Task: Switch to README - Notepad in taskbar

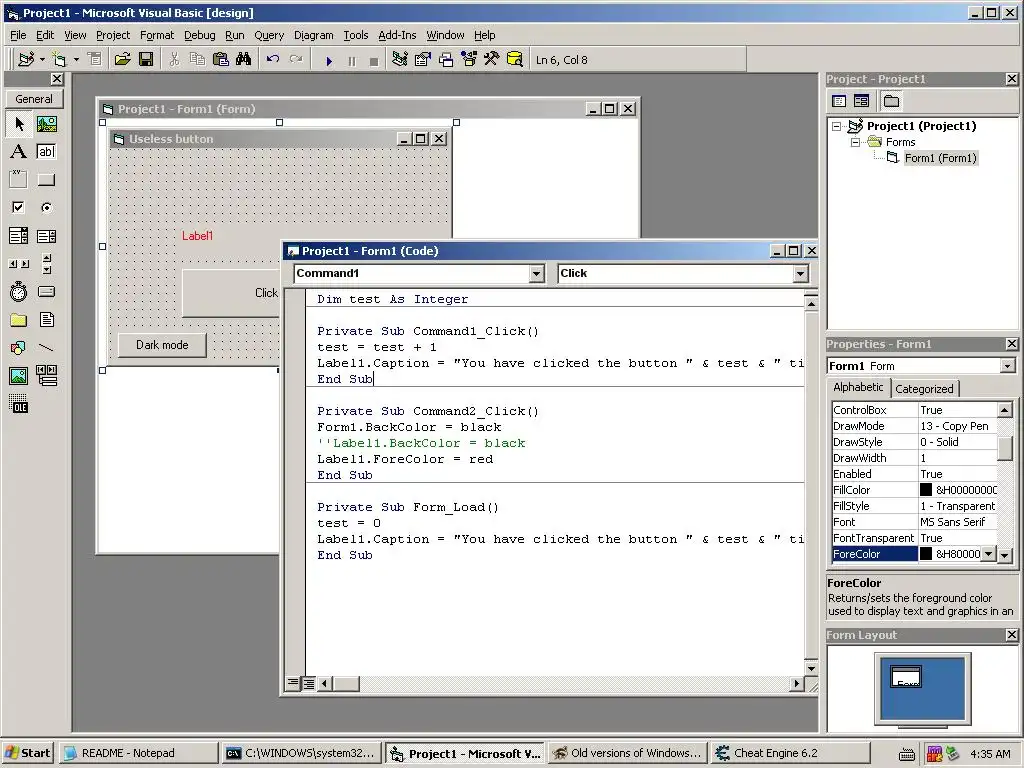Action: [138, 753]
